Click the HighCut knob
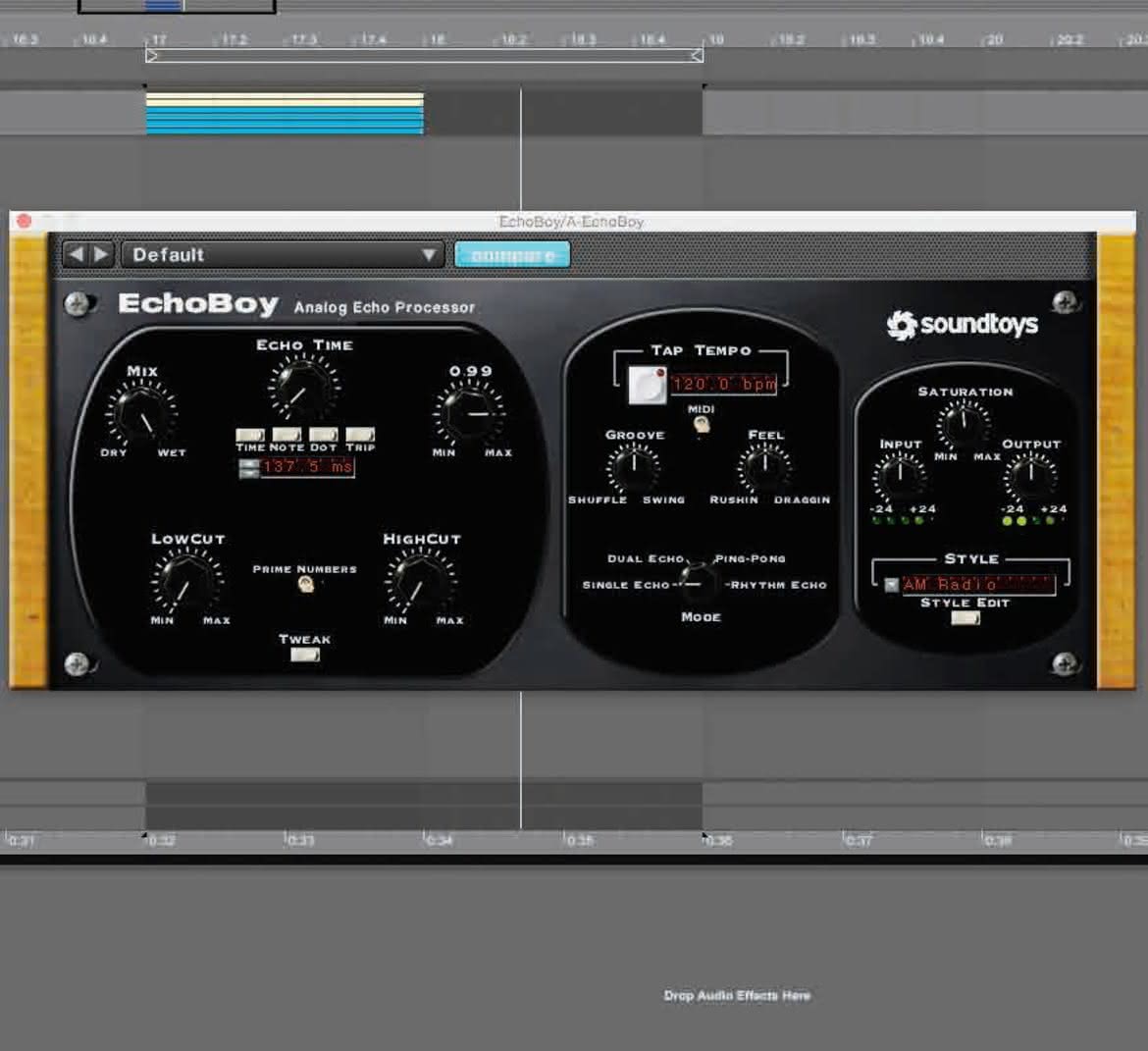 tap(420, 582)
